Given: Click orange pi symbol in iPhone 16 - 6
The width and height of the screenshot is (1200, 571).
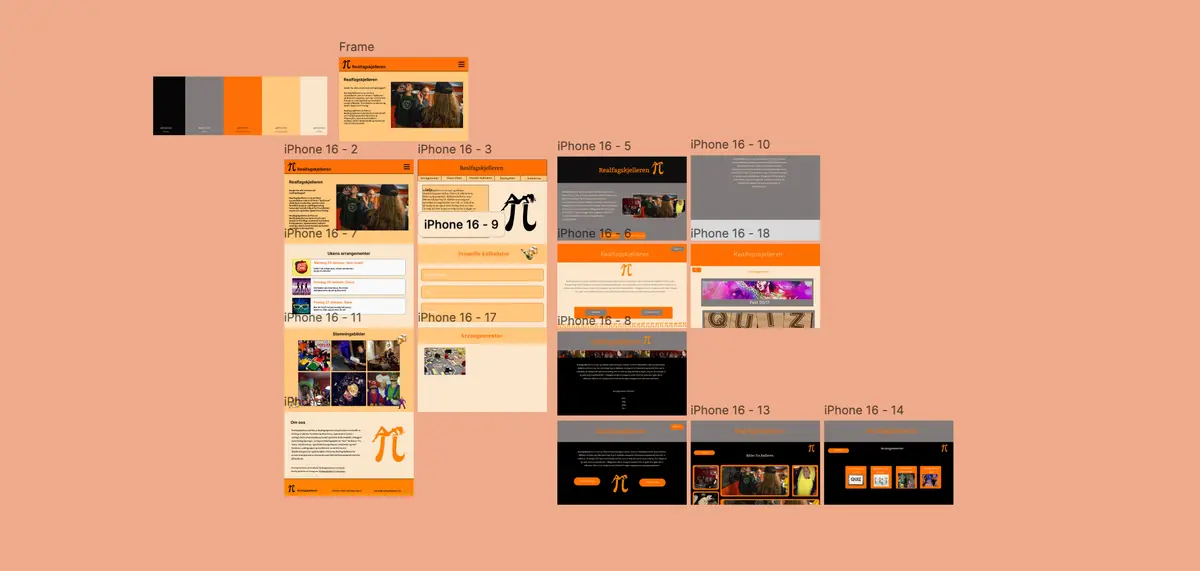Looking at the screenshot, I should pos(627,269).
